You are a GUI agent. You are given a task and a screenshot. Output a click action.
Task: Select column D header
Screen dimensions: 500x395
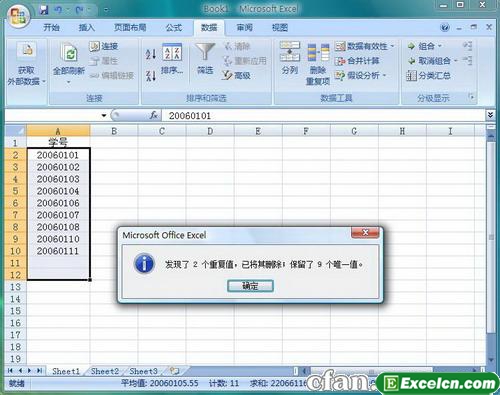(210, 131)
